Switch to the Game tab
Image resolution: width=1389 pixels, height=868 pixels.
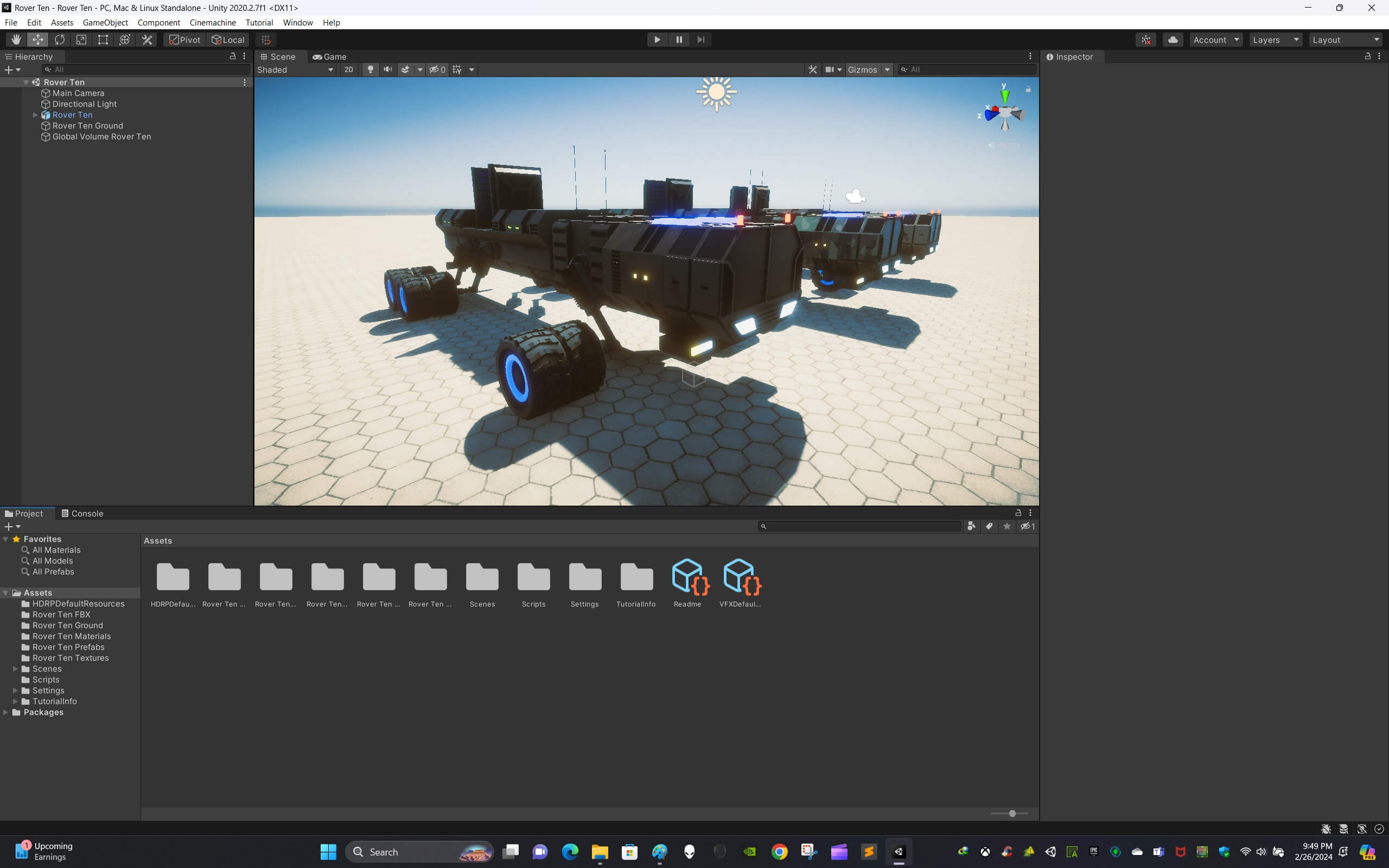pos(329,57)
